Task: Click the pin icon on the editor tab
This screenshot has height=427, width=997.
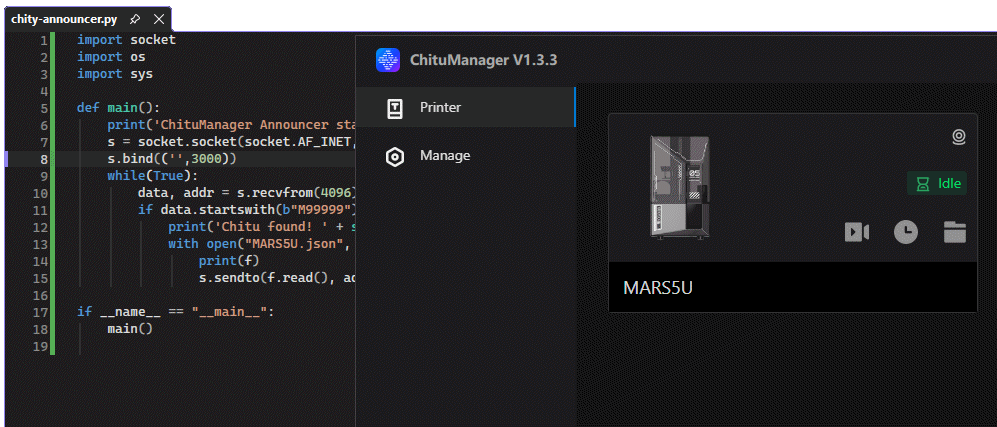Action: [x=135, y=19]
